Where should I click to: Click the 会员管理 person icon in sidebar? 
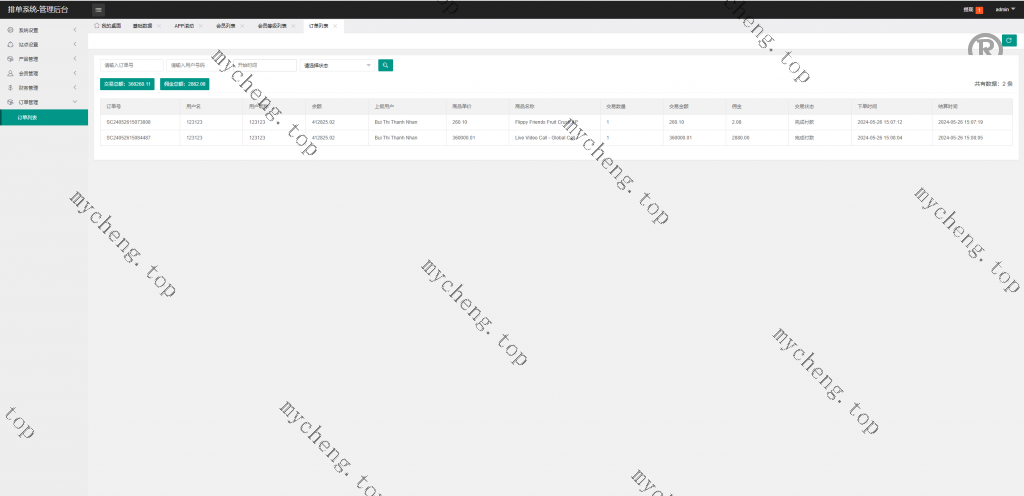[11, 73]
